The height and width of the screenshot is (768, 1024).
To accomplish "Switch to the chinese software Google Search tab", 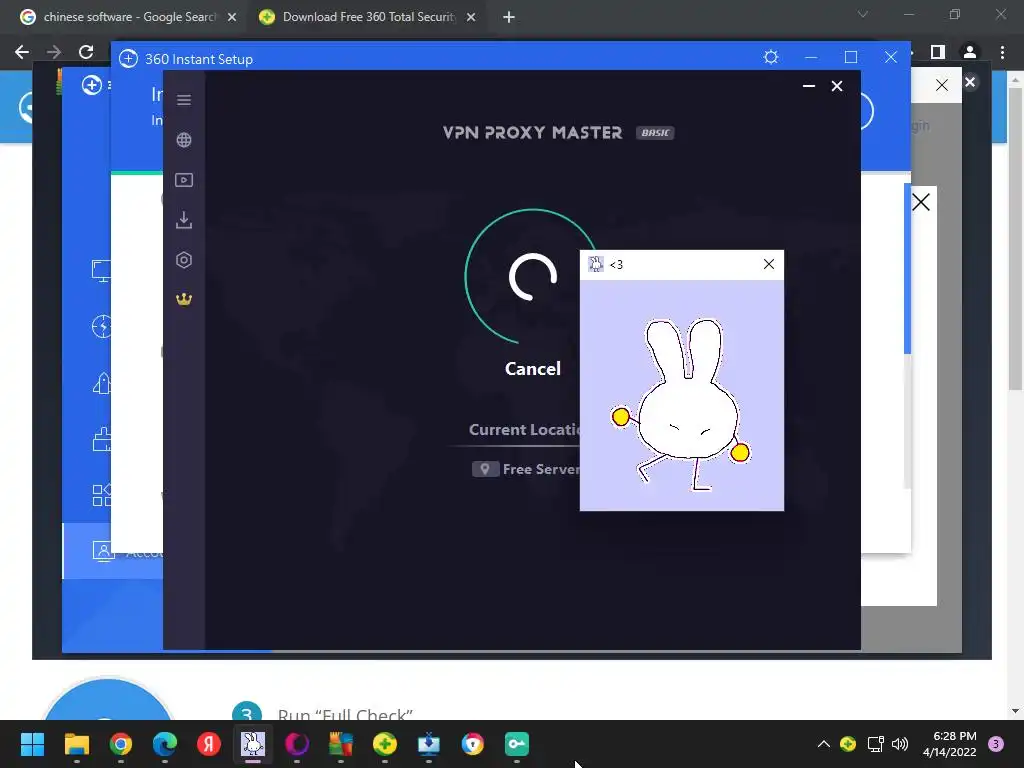I will pyautogui.click(x=129, y=17).
